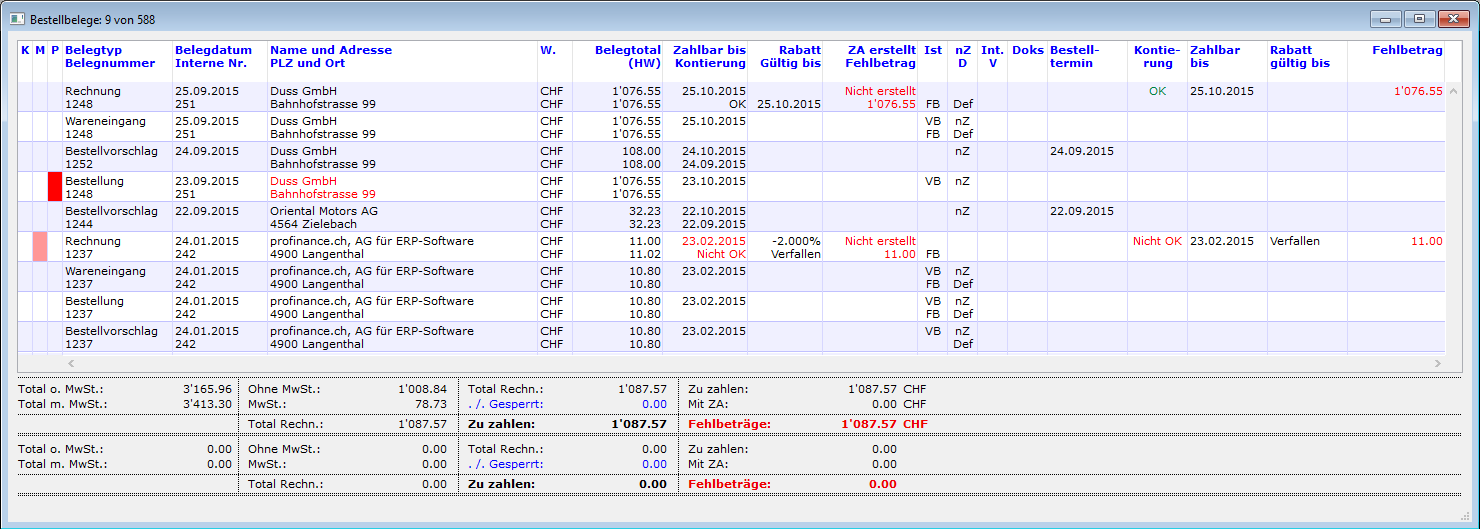Close the Bestellbelege window
The image size is (1480, 529).
[x=1451, y=19]
